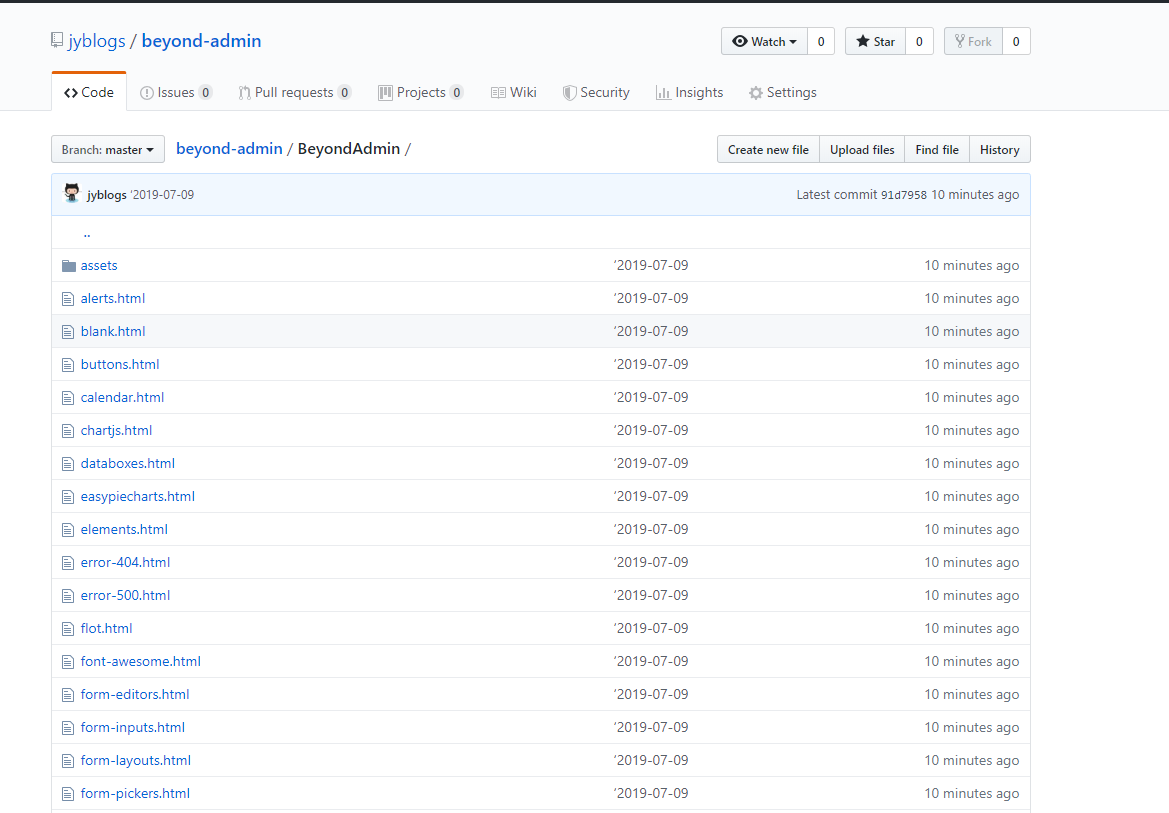Image resolution: width=1169 pixels, height=813 pixels.
Task: Click the Security shield icon
Action: coord(570,92)
